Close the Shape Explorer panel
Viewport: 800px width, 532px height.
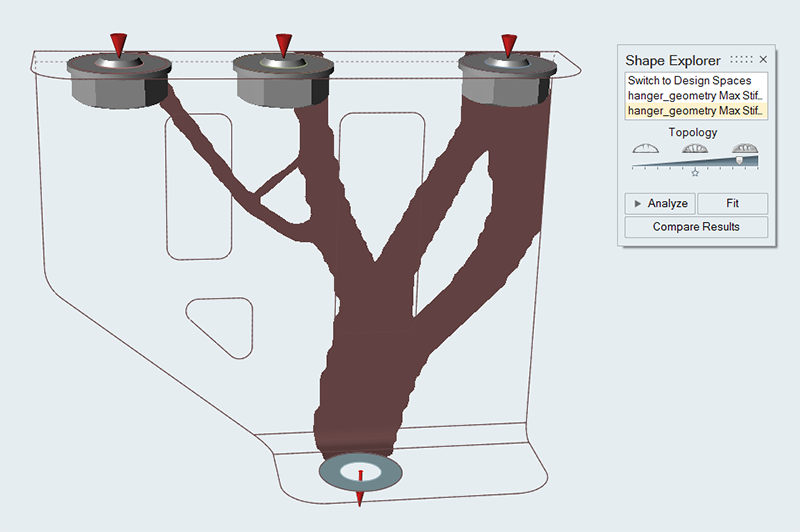coord(763,60)
